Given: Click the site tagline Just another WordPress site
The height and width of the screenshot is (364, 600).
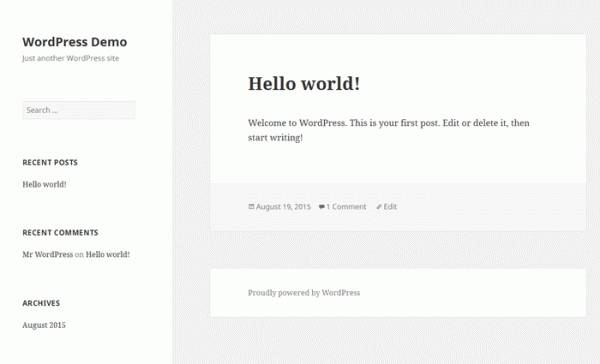Looking at the screenshot, I should tap(71, 58).
